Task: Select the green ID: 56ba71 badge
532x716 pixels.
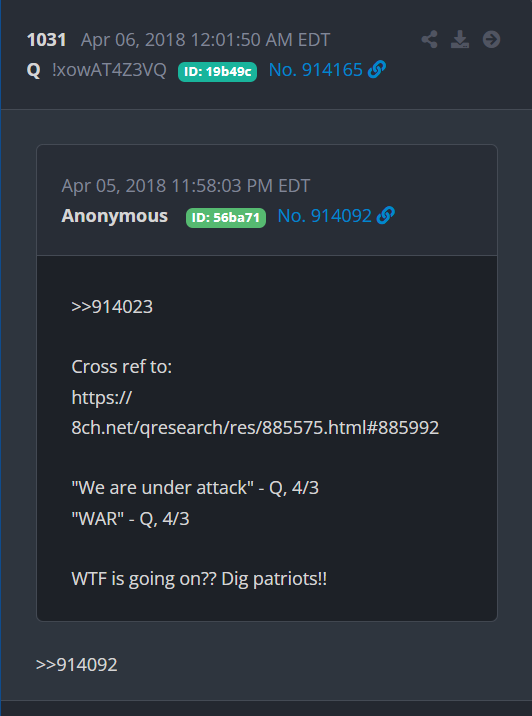Action: click(226, 218)
